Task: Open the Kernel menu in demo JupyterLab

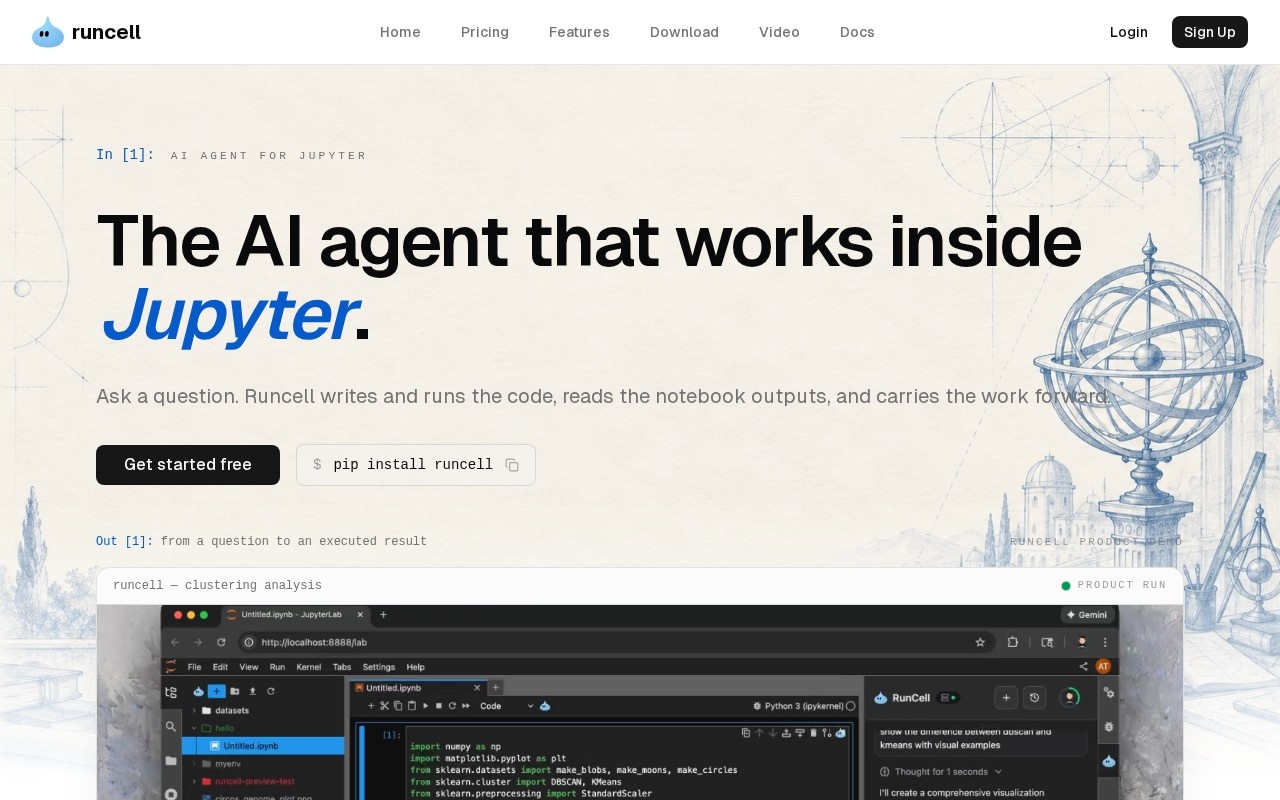Action: pyautogui.click(x=309, y=667)
